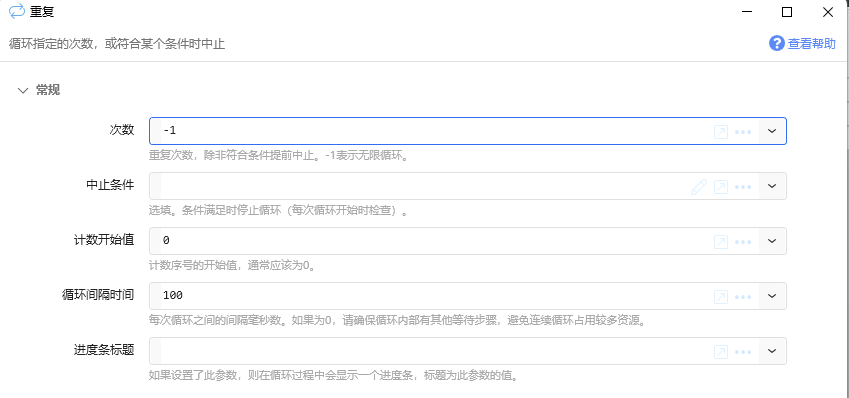Viewport: 849px width, 398px height.
Task: Maximize the 重复 dialog window
Action: click(787, 12)
